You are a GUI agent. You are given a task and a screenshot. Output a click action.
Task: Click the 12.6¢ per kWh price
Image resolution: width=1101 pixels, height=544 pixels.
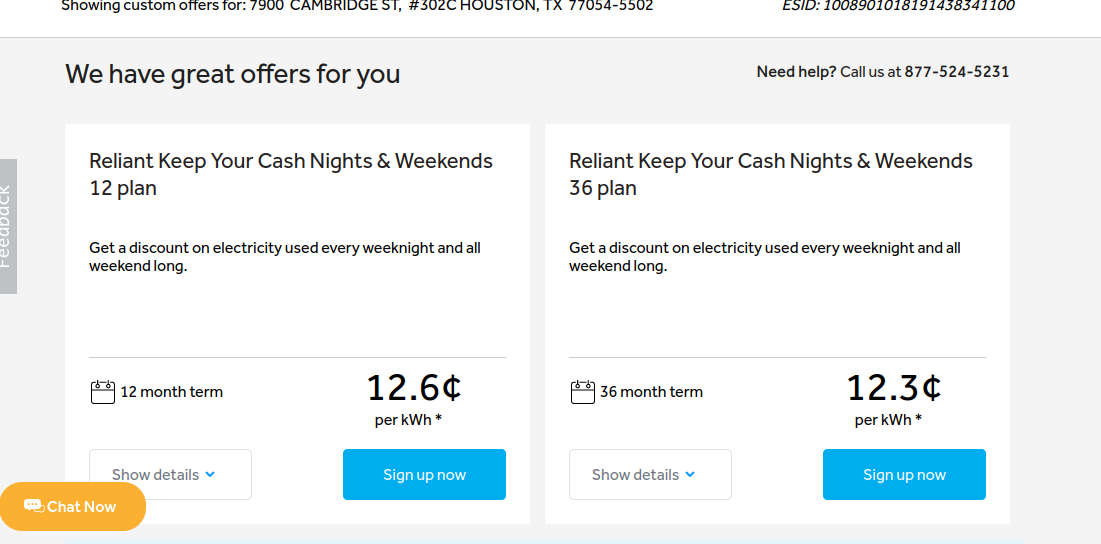(414, 398)
